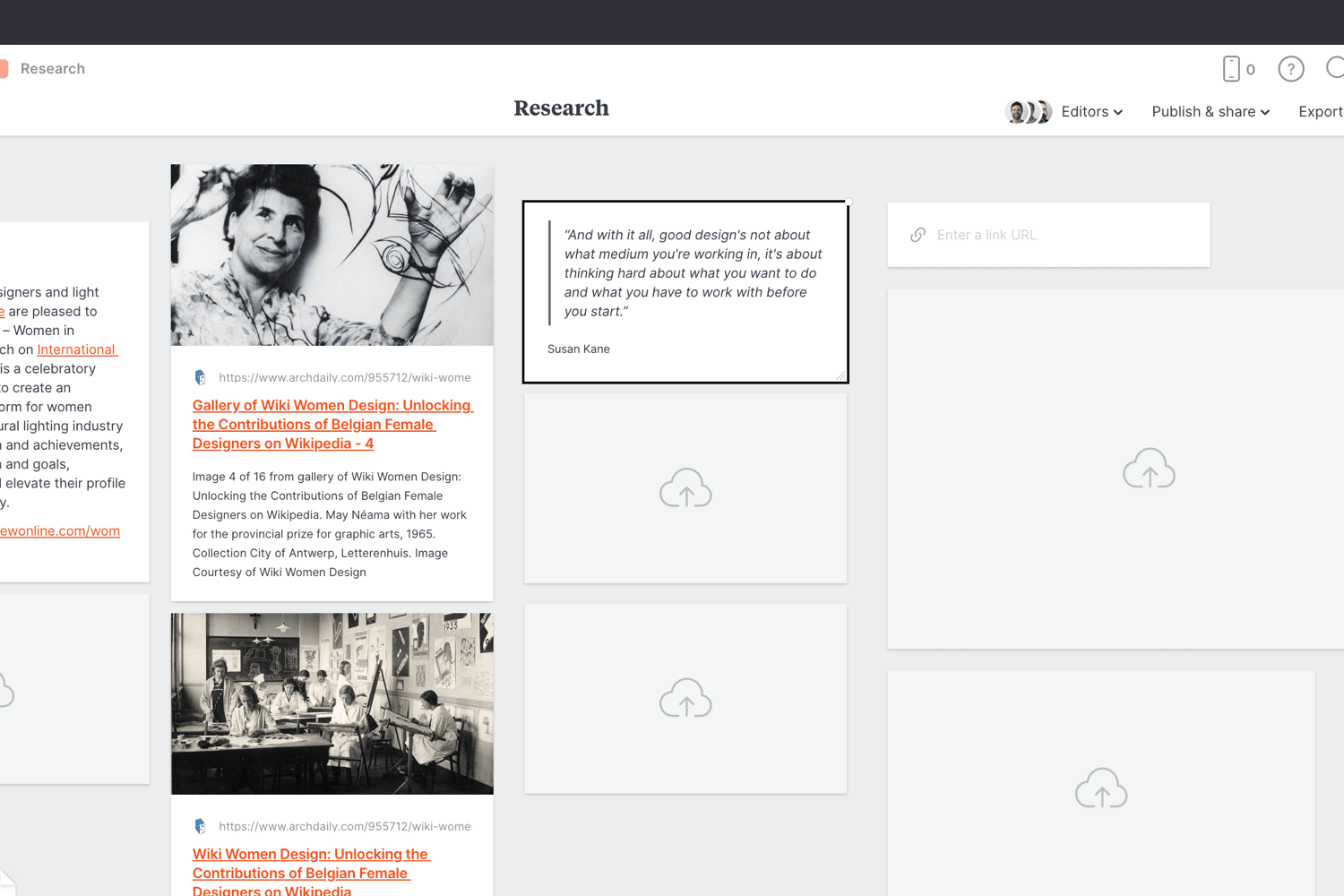The height and width of the screenshot is (896, 1344).
Task: Open the editor avatars stack
Action: pos(1028,111)
